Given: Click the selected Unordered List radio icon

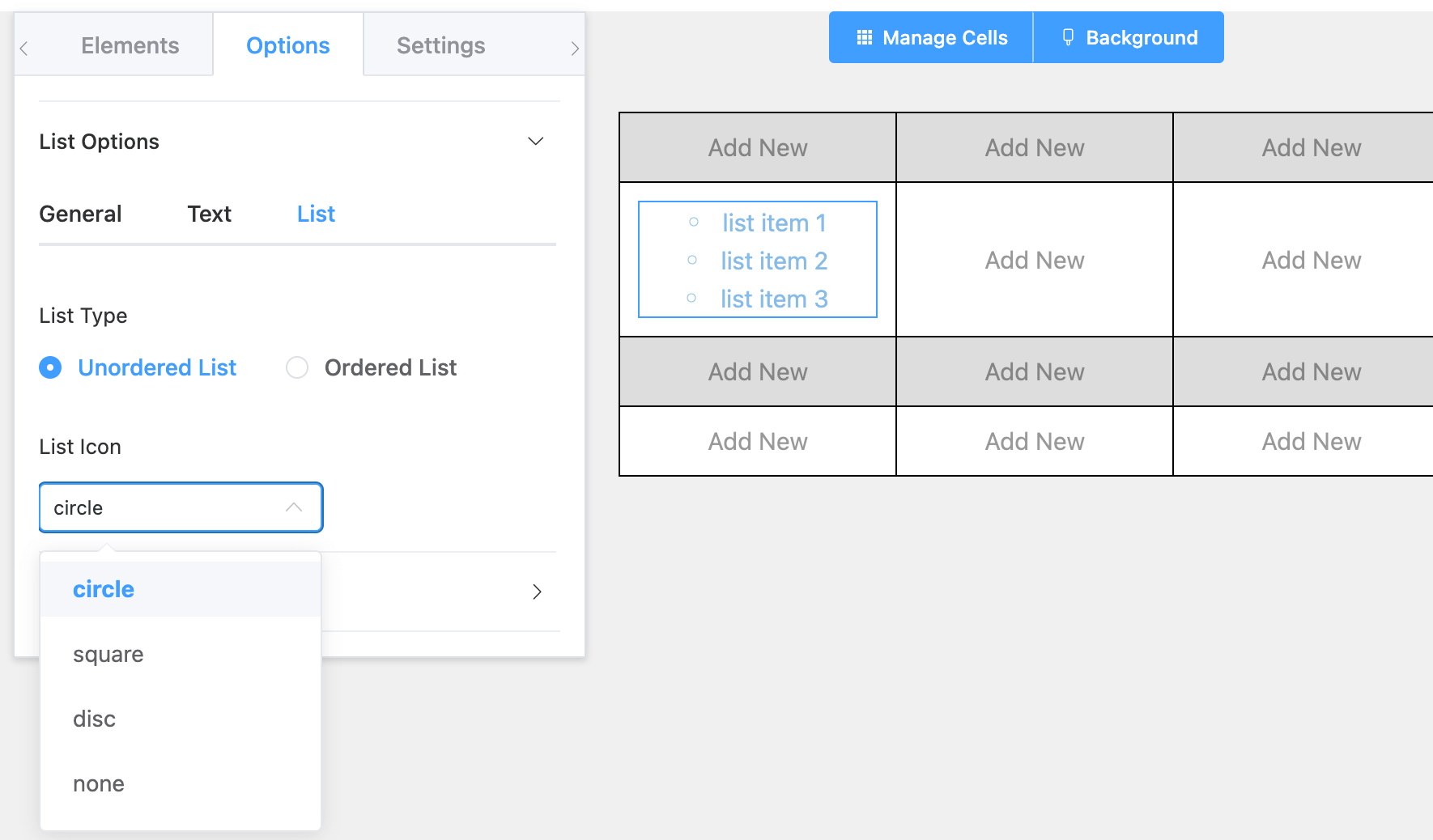Looking at the screenshot, I should click(x=49, y=367).
